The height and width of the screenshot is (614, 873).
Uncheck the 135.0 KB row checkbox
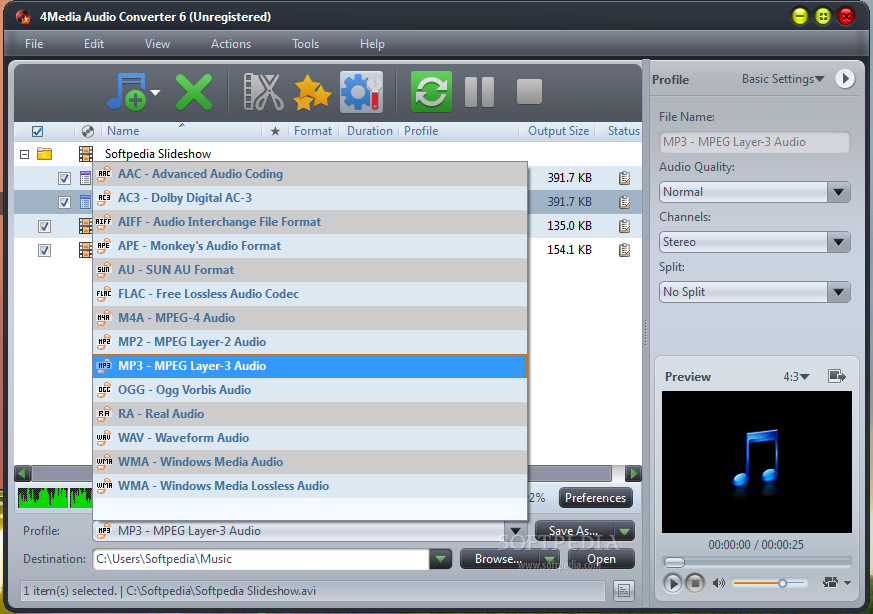44,226
